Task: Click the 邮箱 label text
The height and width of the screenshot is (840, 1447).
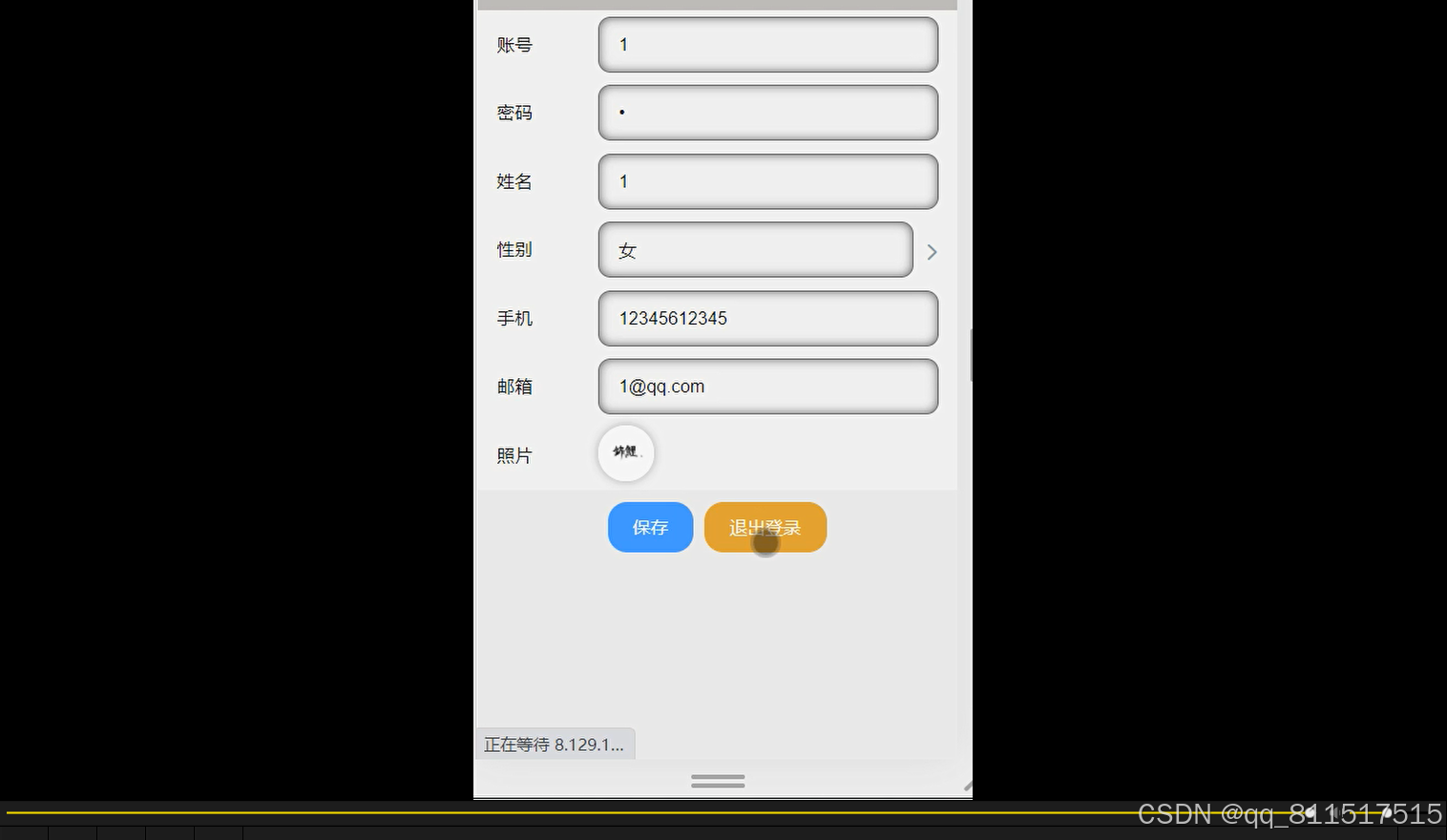Action: (514, 387)
